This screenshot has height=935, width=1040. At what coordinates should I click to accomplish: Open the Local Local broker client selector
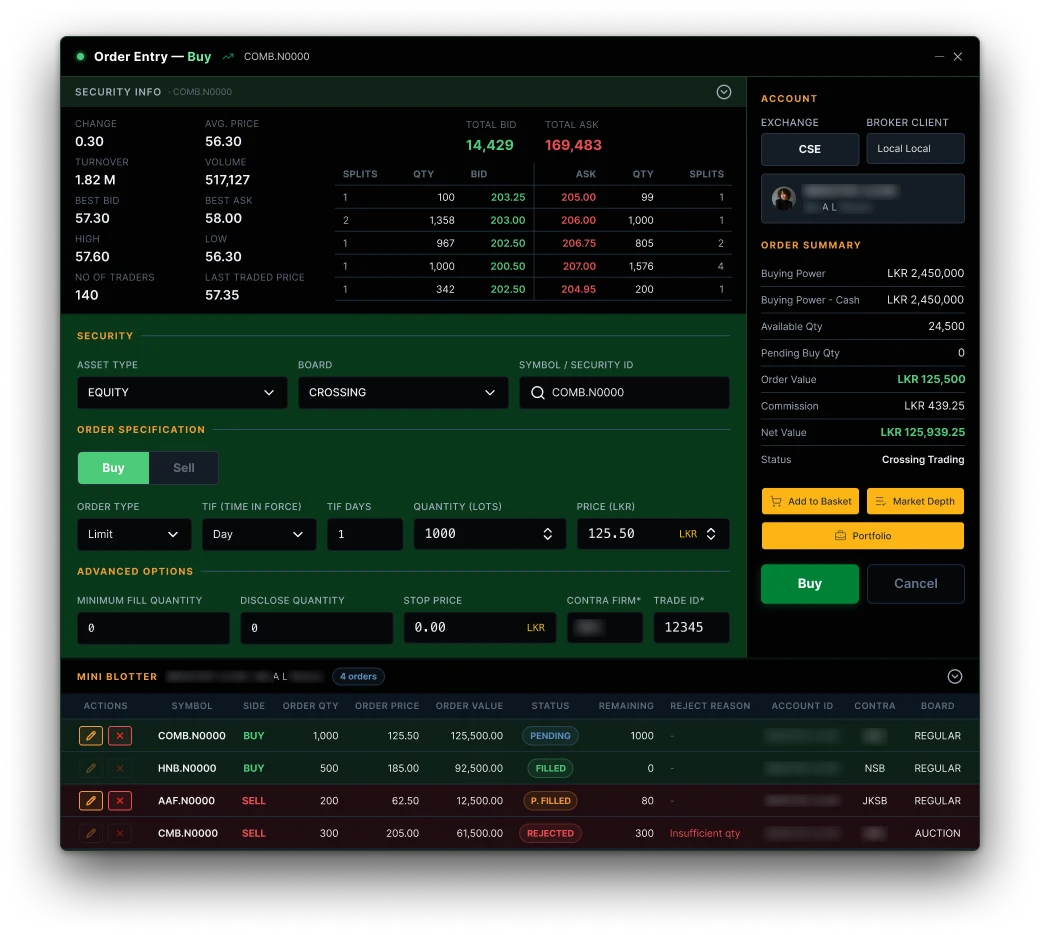tap(915, 149)
